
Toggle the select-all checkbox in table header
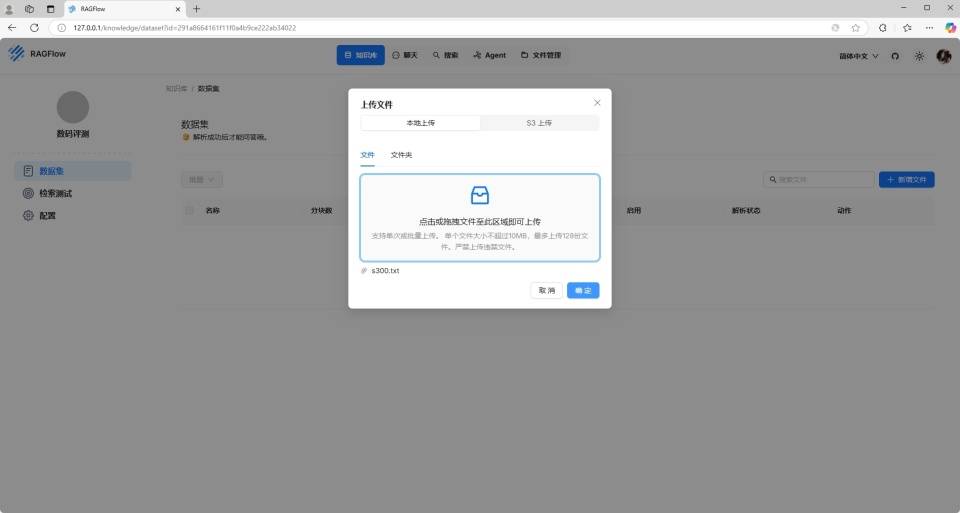(189, 211)
